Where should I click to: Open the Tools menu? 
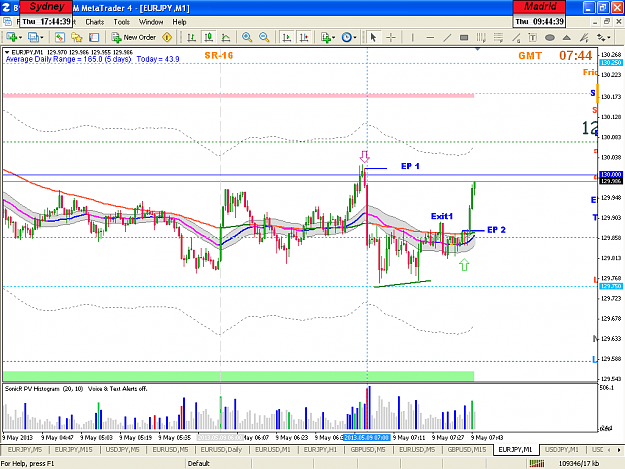[x=122, y=22]
